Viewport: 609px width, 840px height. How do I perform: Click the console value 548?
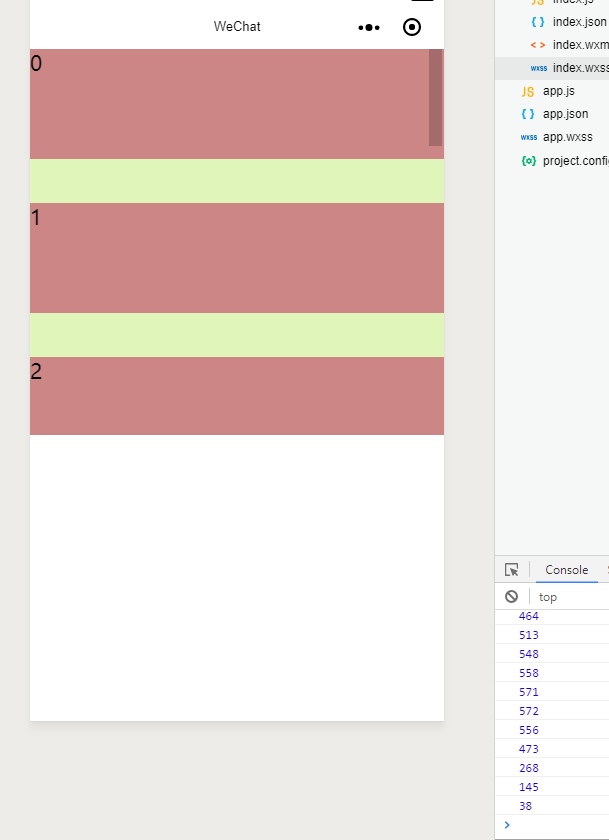529,654
